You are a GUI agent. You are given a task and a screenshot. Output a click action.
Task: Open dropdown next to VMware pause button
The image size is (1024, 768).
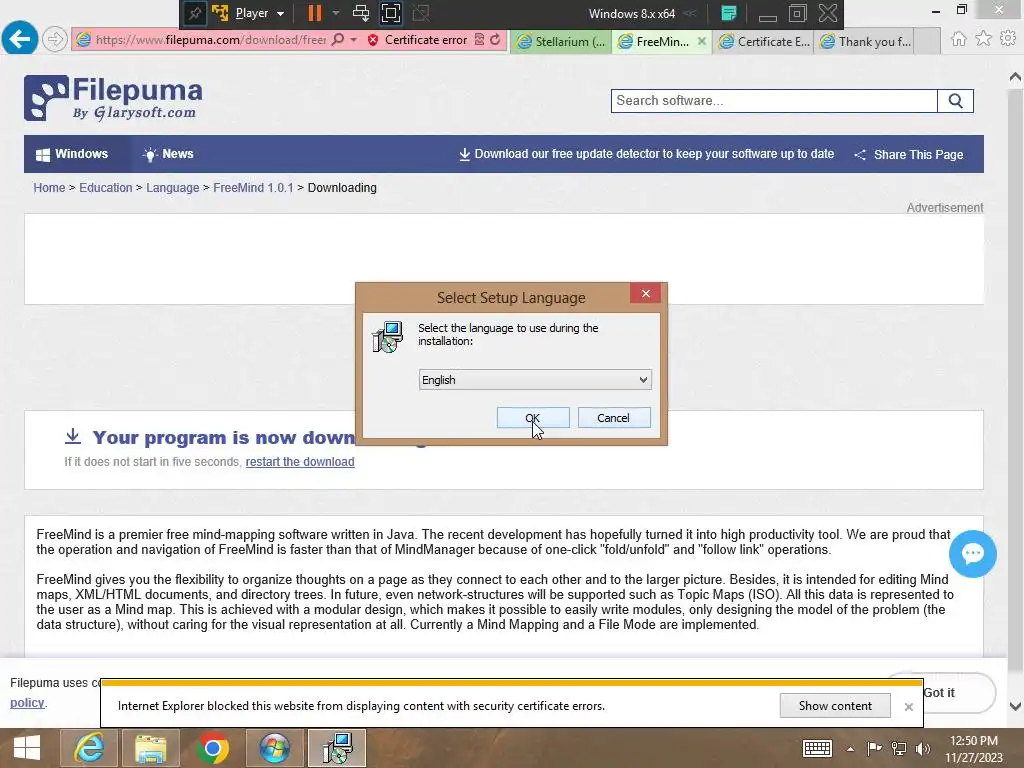(x=336, y=13)
